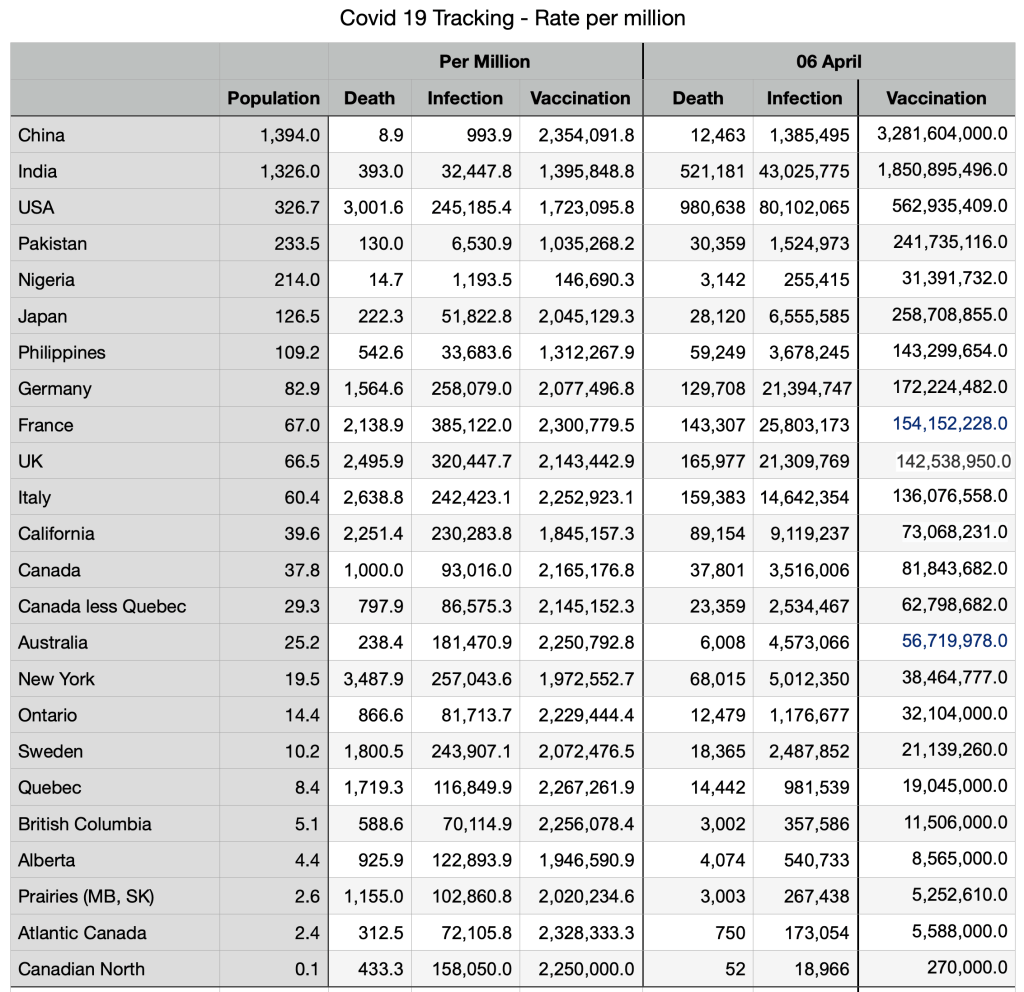This screenshot has width=1024, height=992.
Task: Select the Canada less Quebec row label
Action: click(x=102, y=606)
